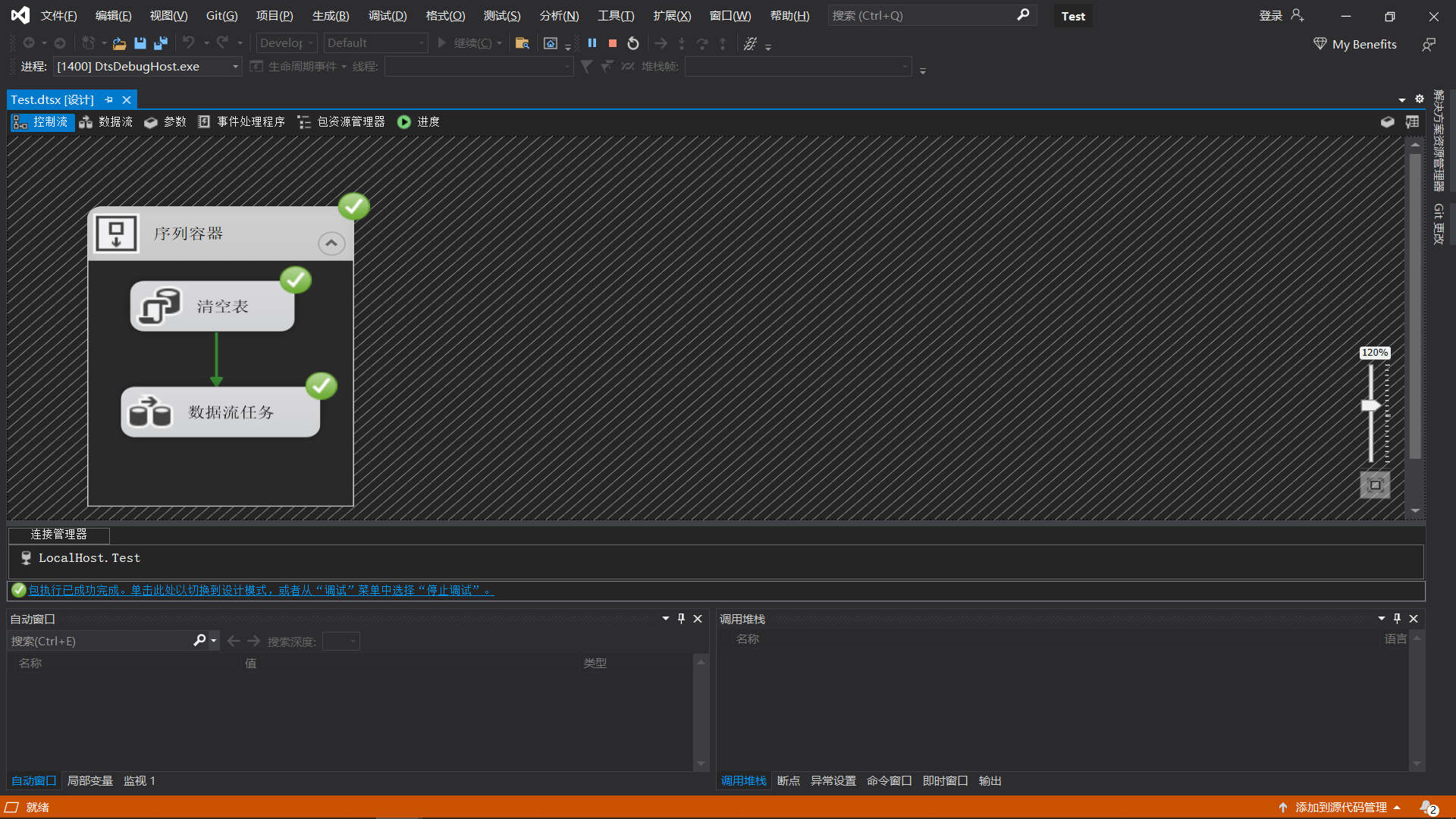The image size is (1456, 819).
Task: Click the Restart debugging icon
Action: [633, 43]
